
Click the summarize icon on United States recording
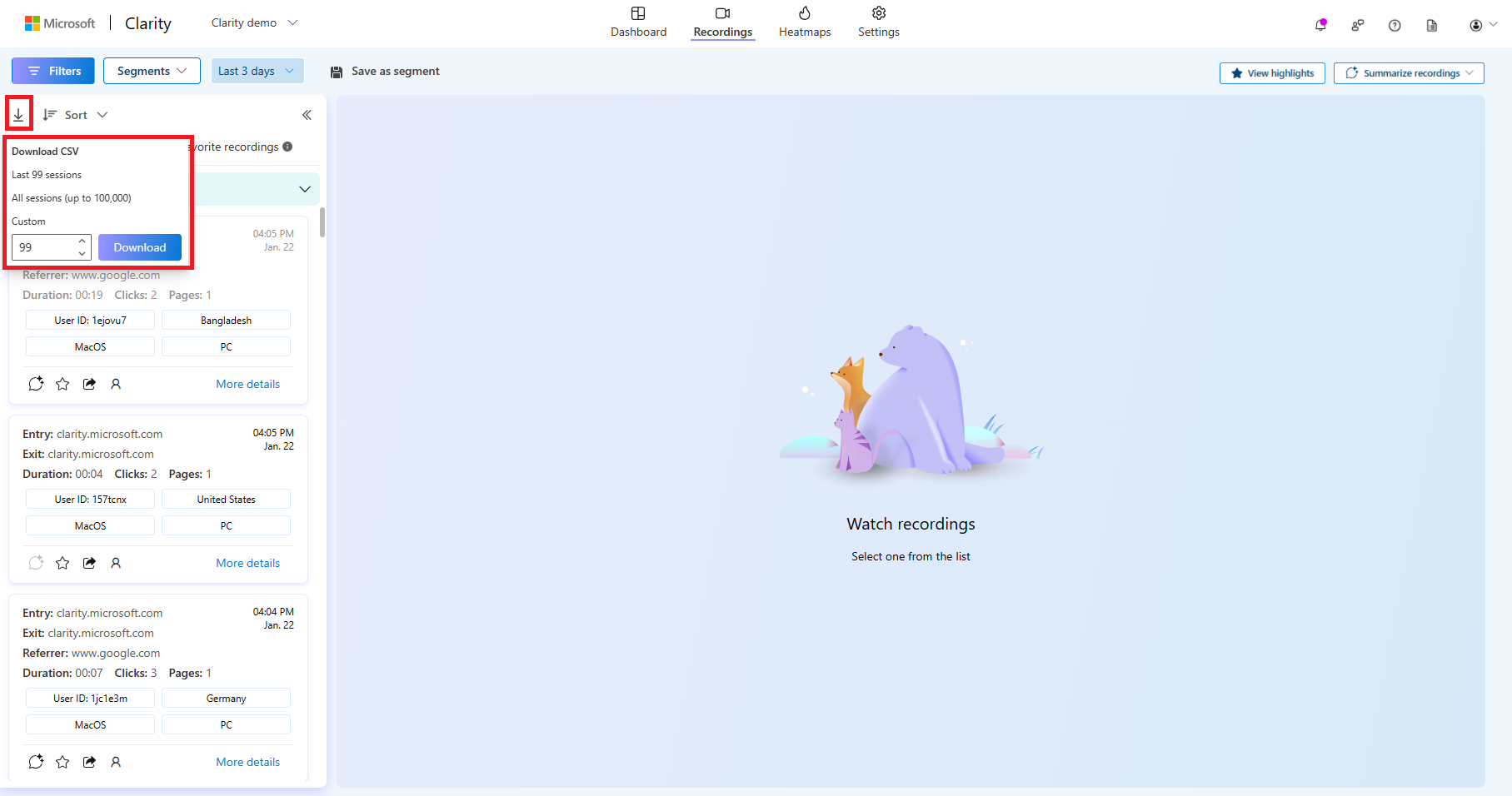(36, 563)
